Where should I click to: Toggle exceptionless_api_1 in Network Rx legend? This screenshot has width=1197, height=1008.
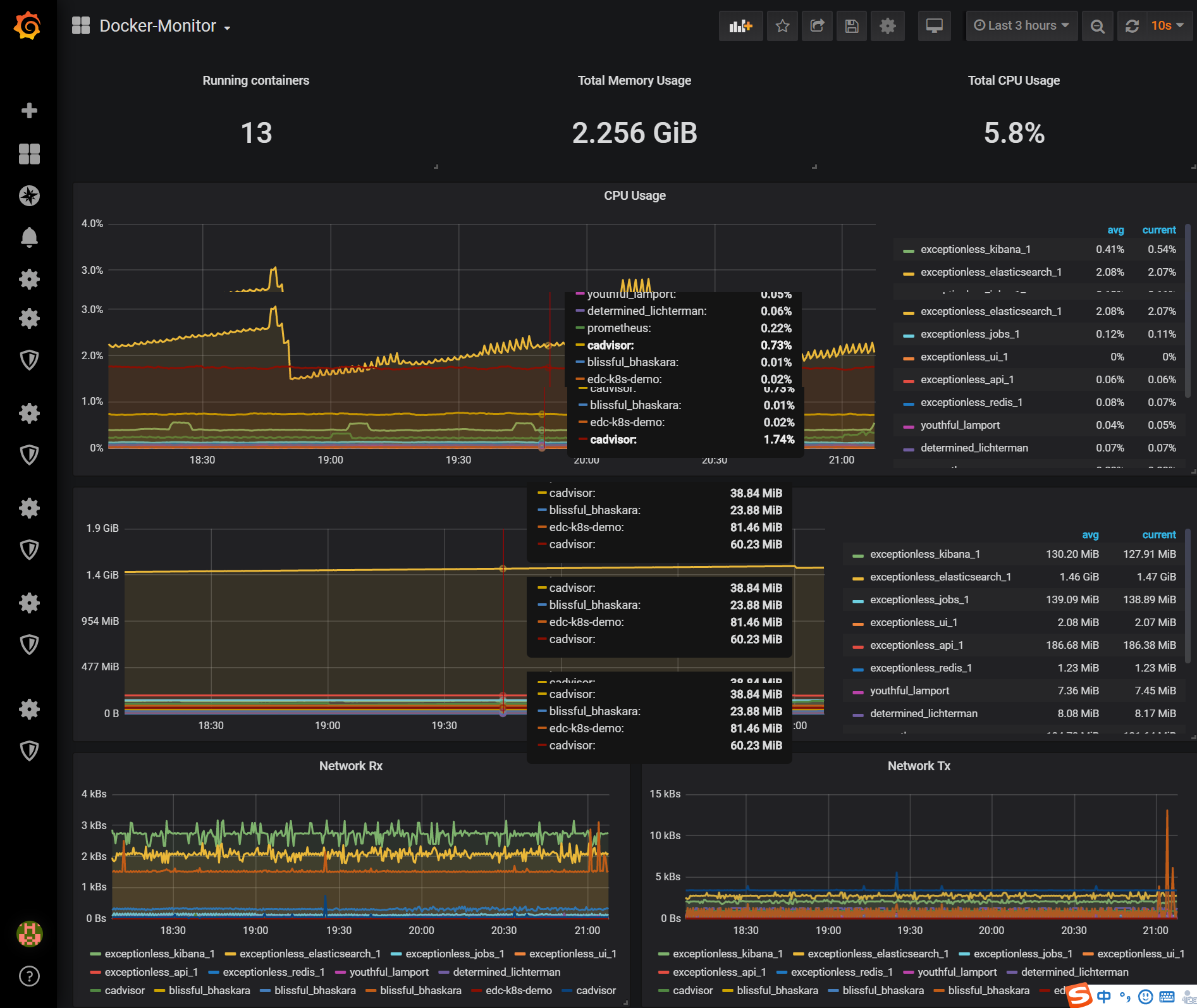(x=151, y=972)
